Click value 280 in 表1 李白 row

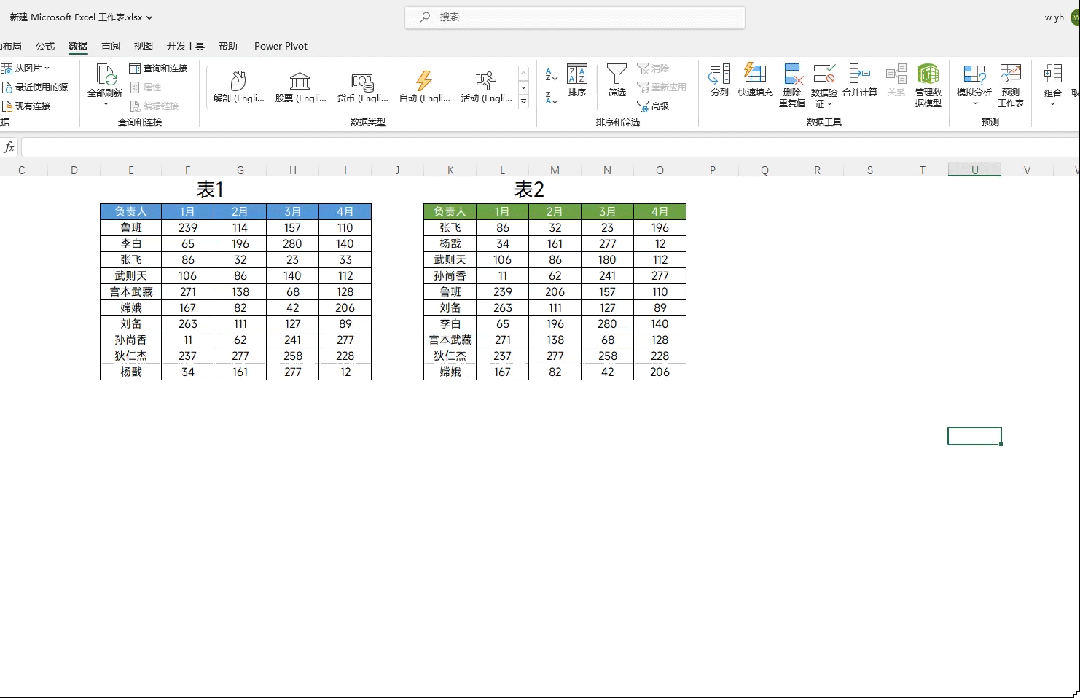[293, 243]
